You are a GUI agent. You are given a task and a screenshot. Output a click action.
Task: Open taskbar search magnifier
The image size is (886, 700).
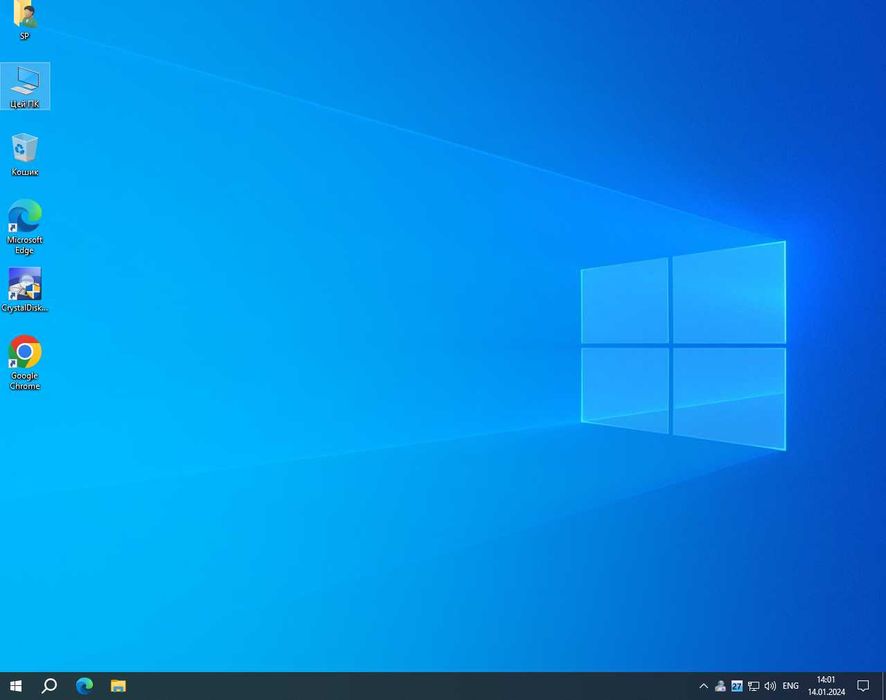[x=50, y=686]
